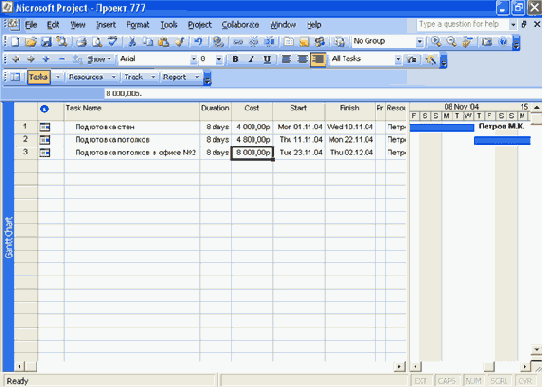Launch the Gantt Chart Wizard
542x387 pixels.
pyautogui.click(x=430, y=59)
